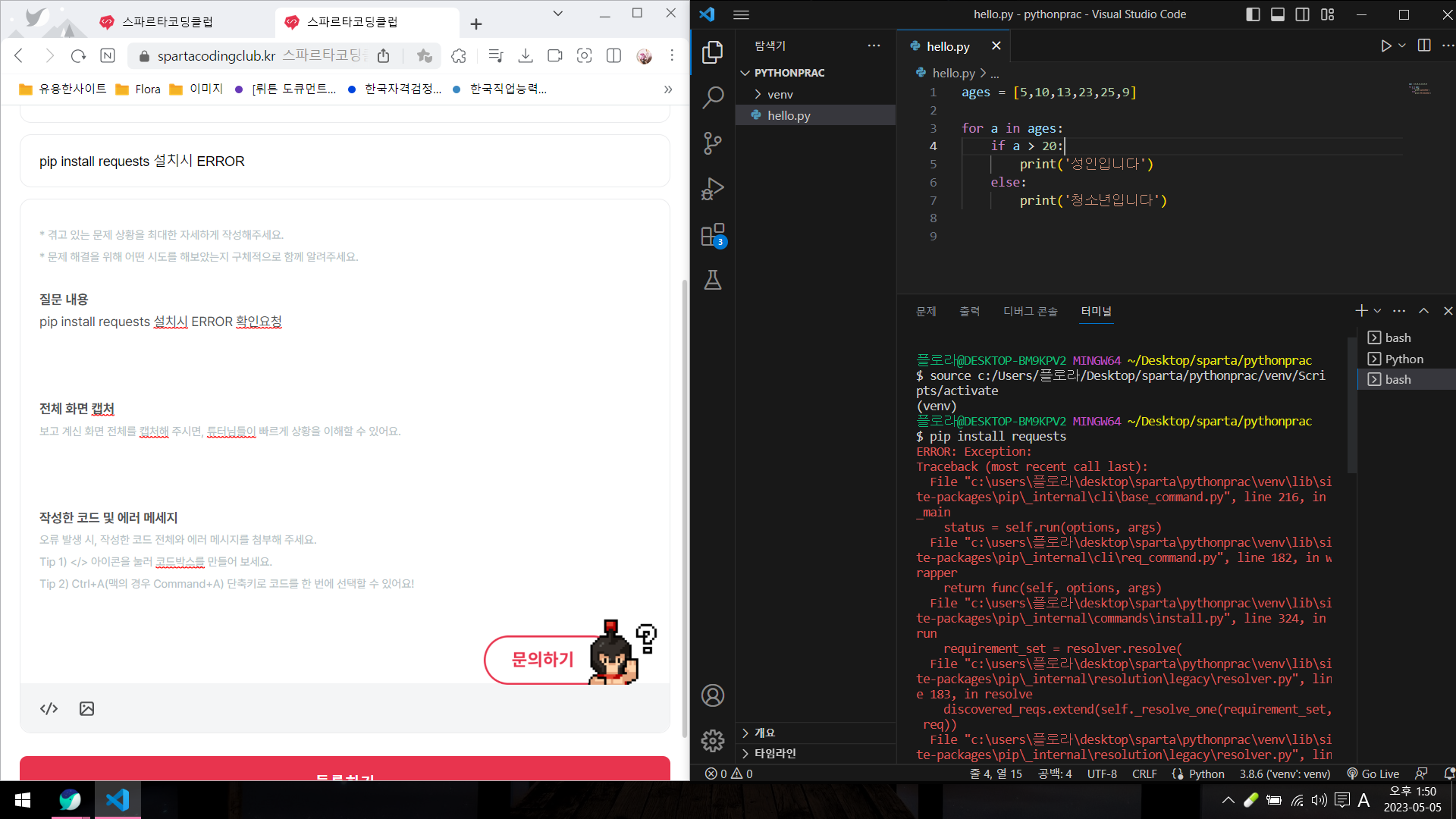Toggle the primary sidebar layout button

click(x=1253, y=14)
